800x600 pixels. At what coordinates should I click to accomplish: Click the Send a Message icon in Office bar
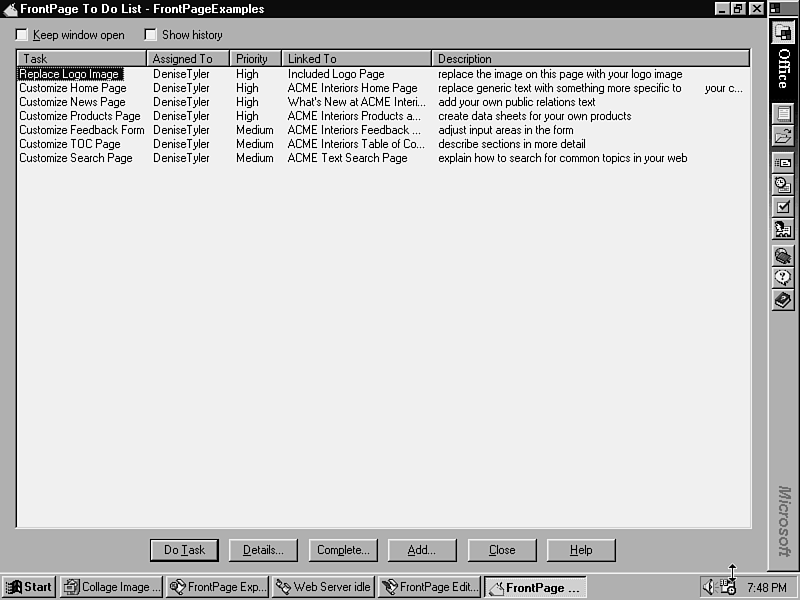[x=783, y=163]
